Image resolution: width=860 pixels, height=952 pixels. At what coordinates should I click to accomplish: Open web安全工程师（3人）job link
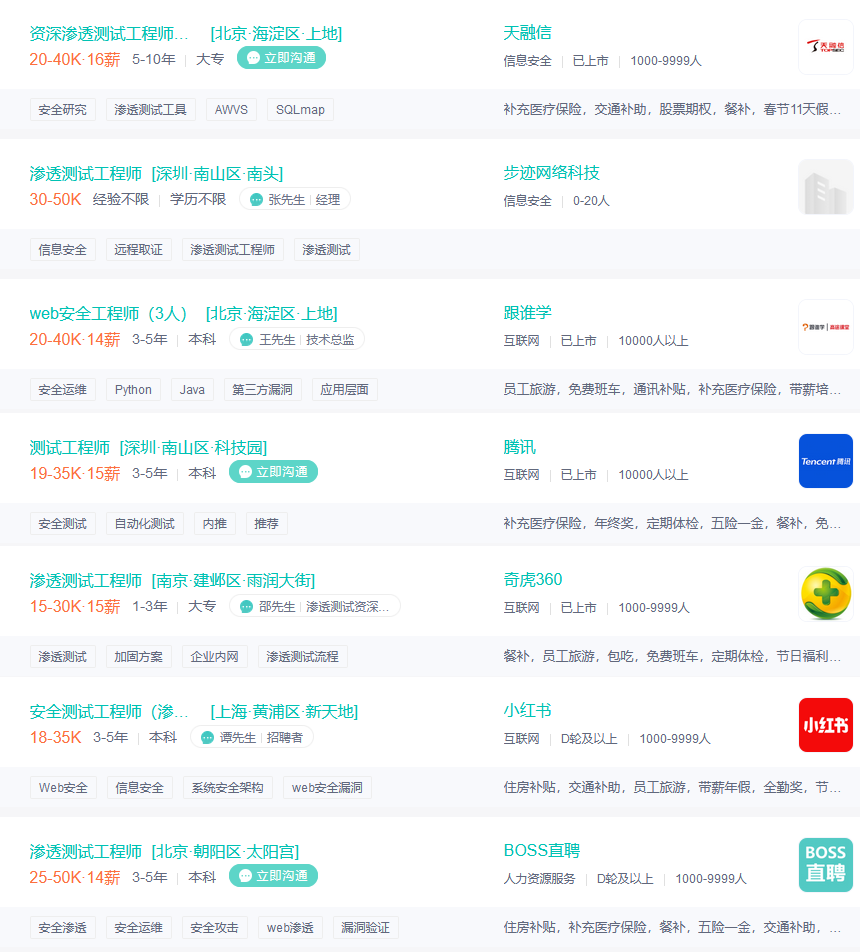click(183, 313)
